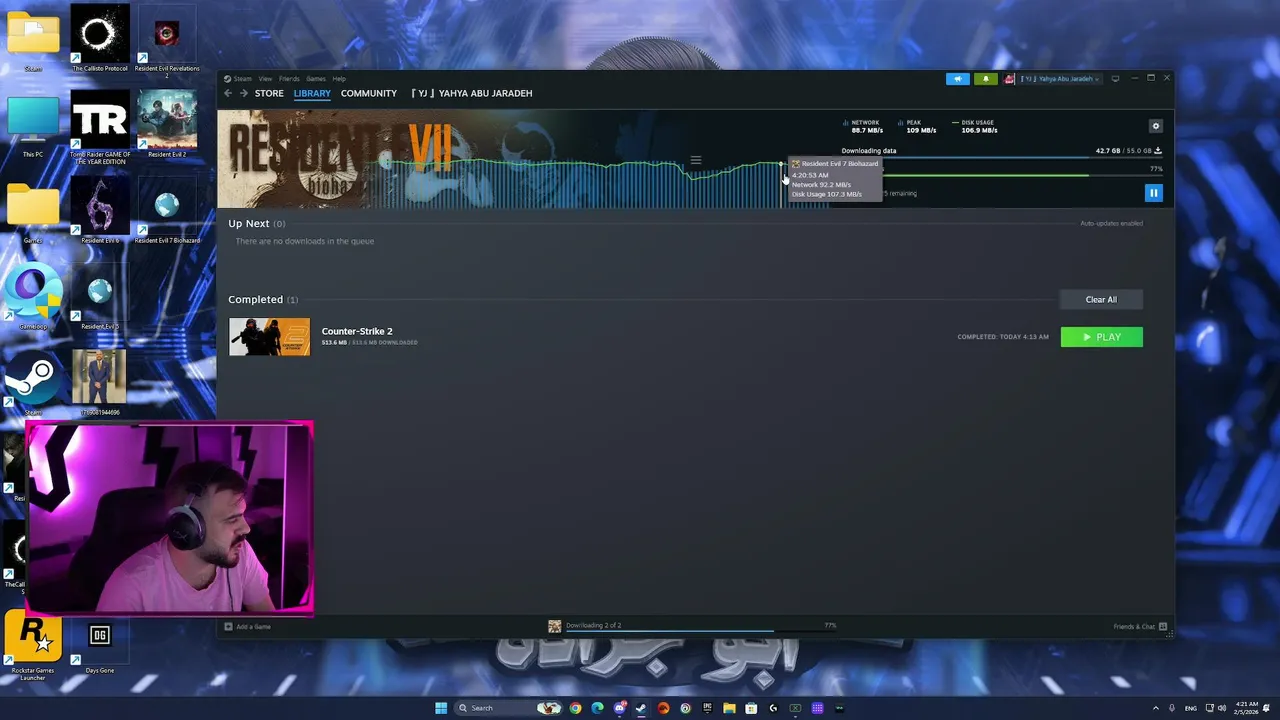Open the View menu
Viewport: 1280px width, 720px height.
pos(265,79)
